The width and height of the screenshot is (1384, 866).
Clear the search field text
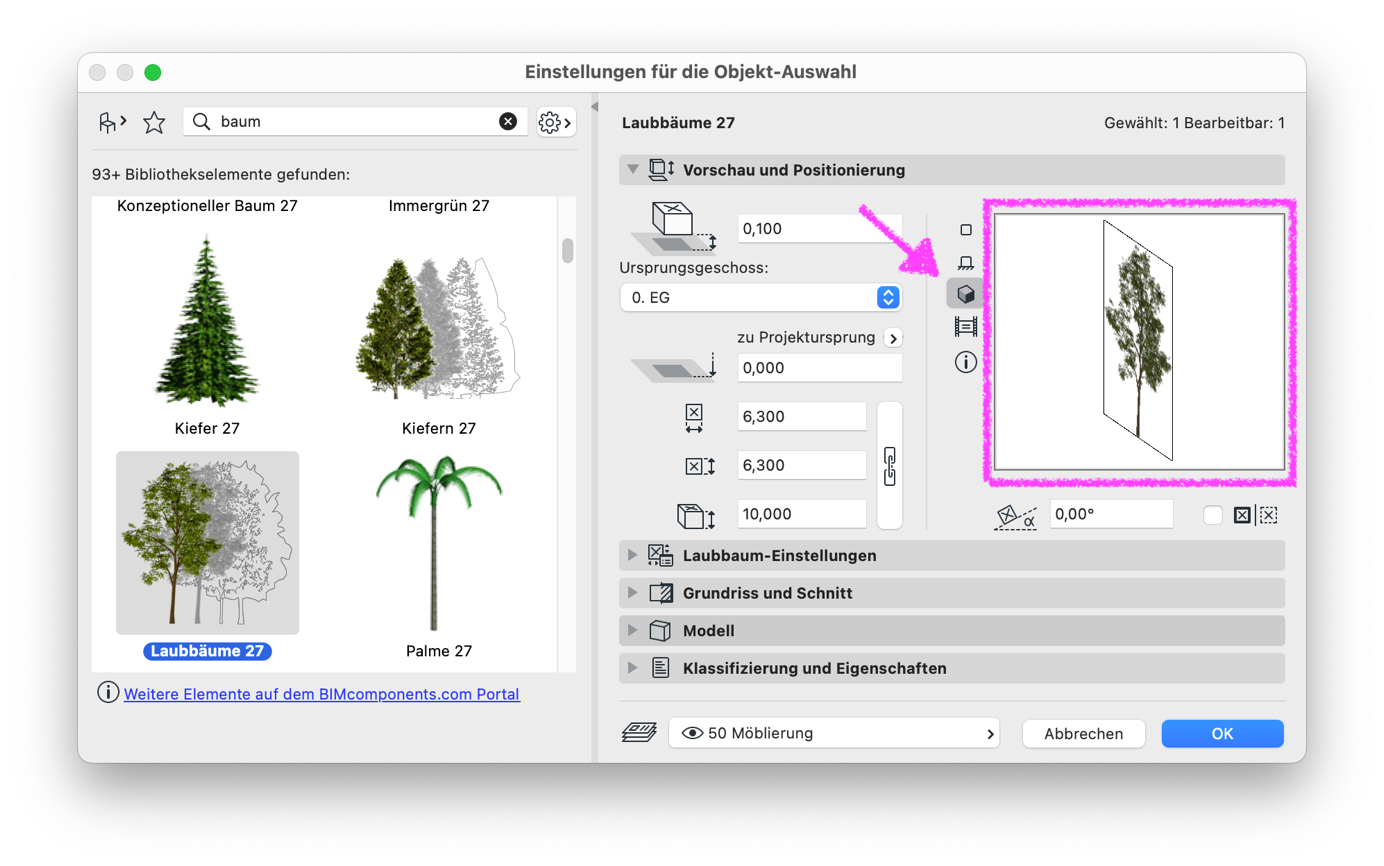508,121
